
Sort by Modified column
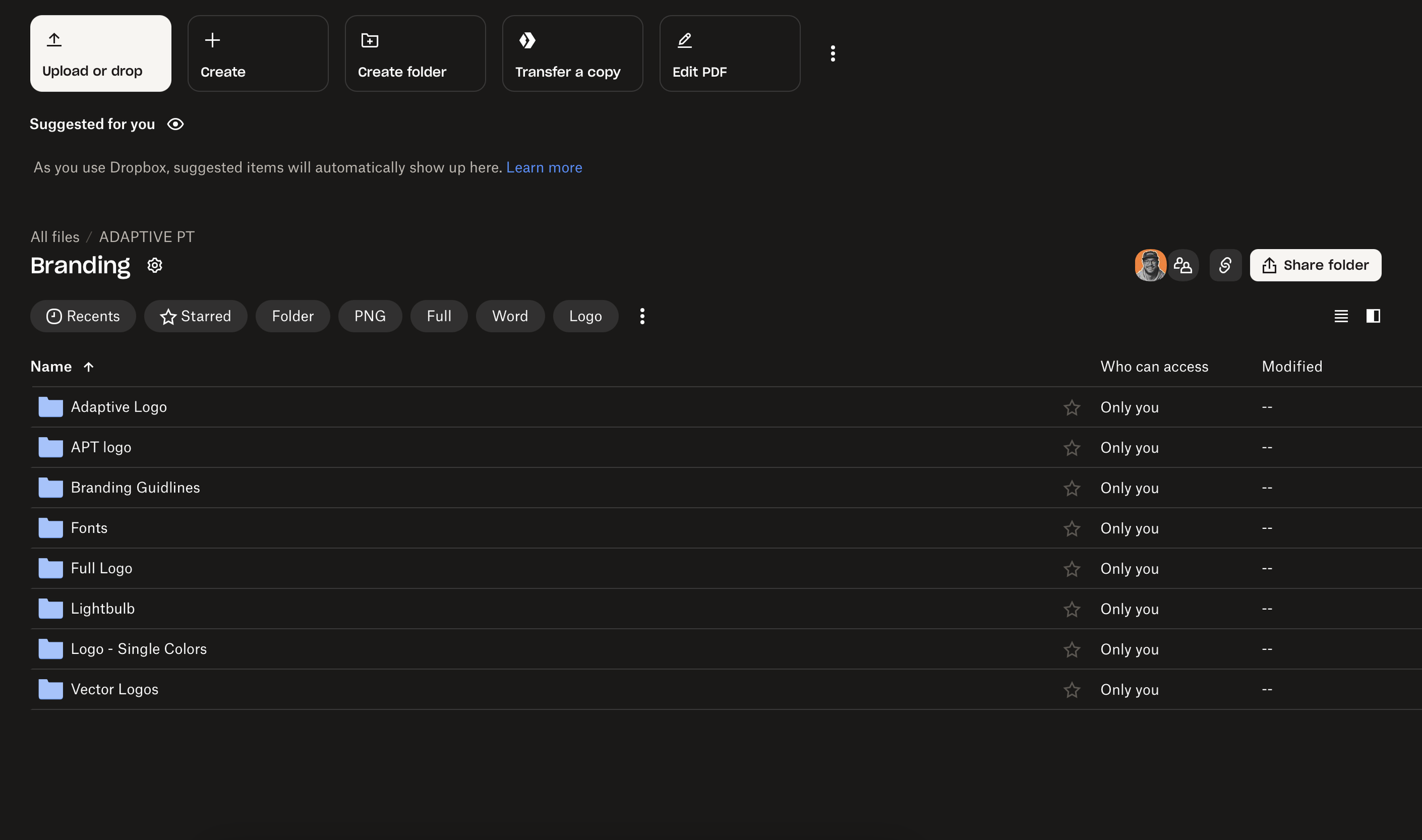(1292, 367)
